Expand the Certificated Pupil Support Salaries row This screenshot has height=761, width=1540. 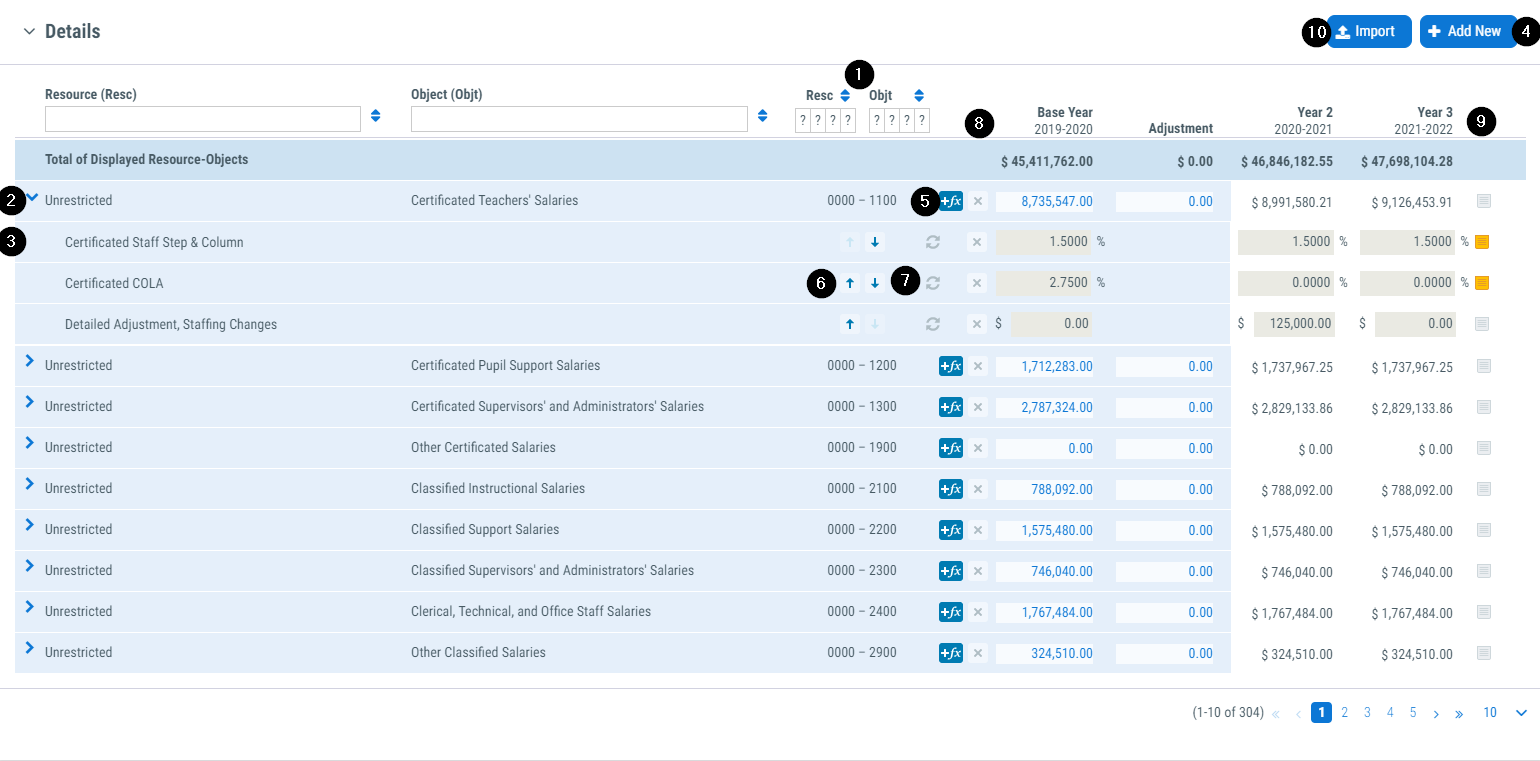[x=30, y=361]
